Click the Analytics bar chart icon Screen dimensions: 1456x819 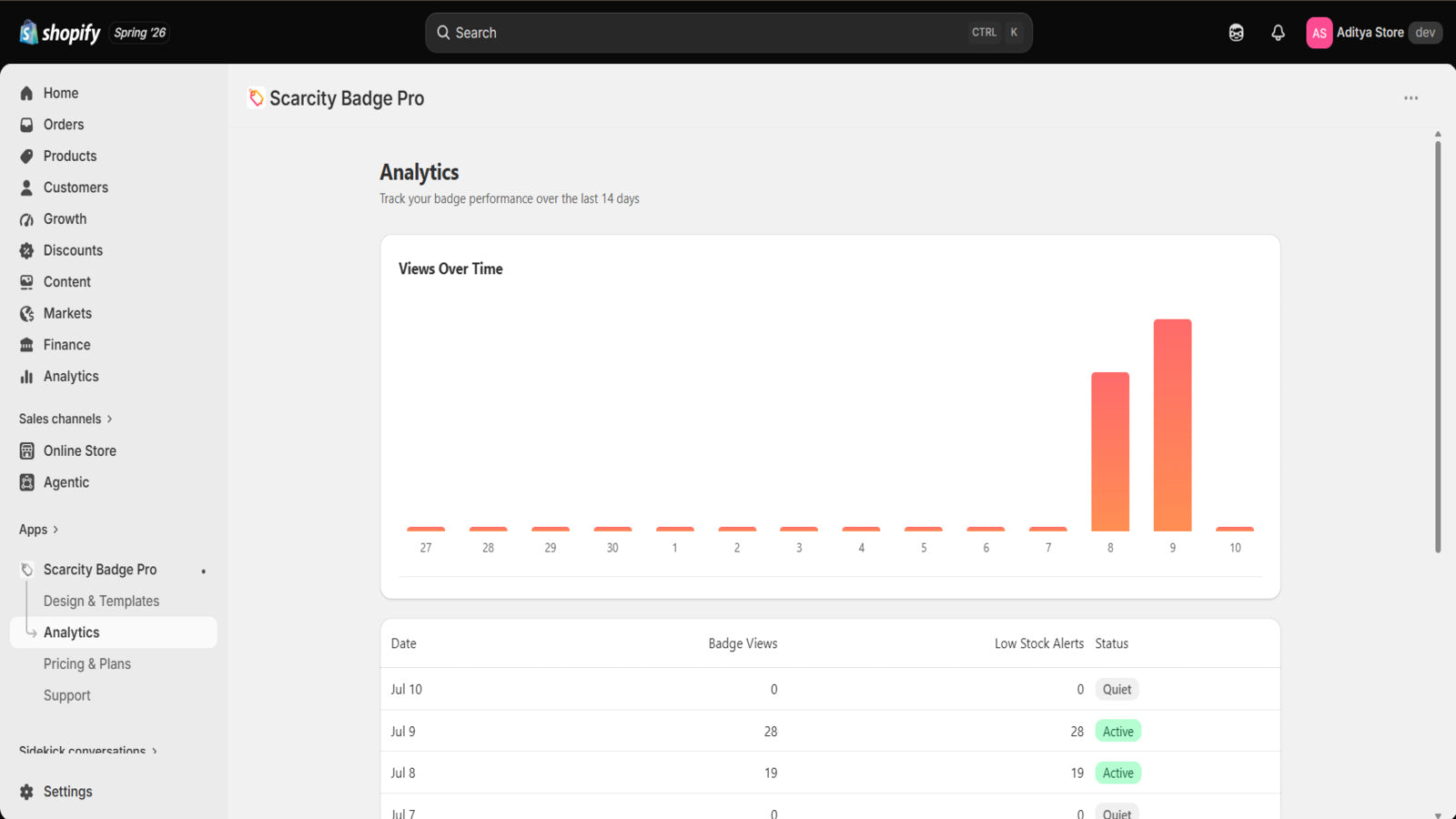[x=26, y=377]
